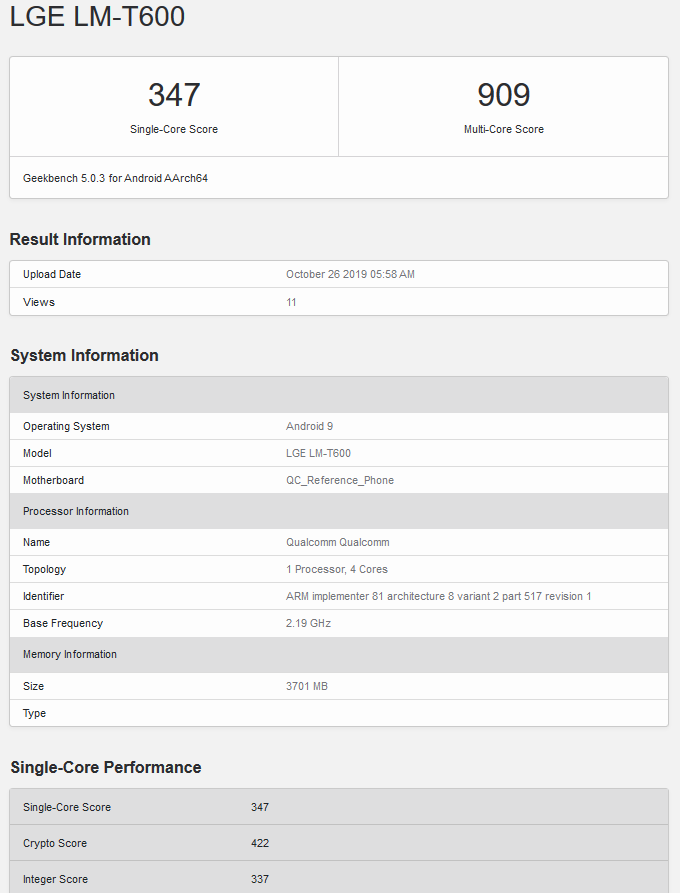Click the Crypto Score value 422

point(260,843)
